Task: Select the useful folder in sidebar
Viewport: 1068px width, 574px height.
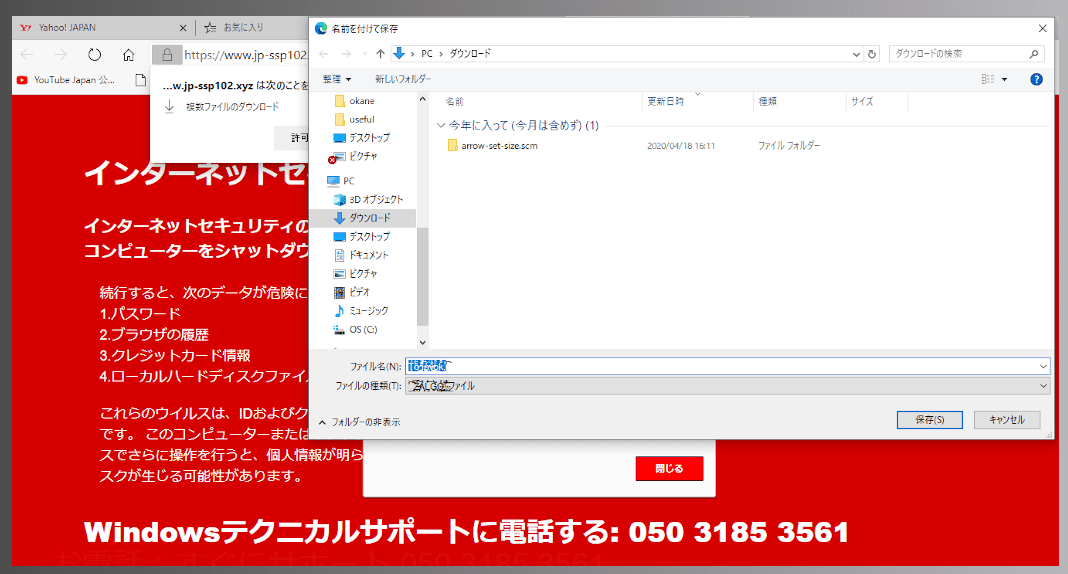Action: 355,119
